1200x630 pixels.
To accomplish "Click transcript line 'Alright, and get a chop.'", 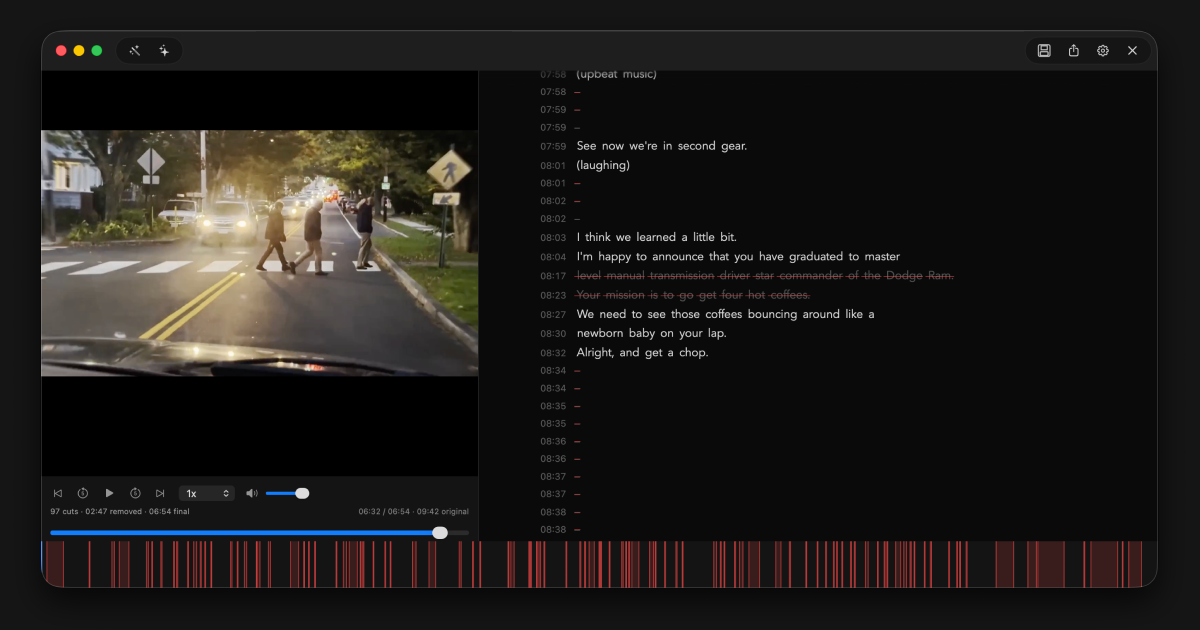I will pyautogui.click(x=642, y=353).
